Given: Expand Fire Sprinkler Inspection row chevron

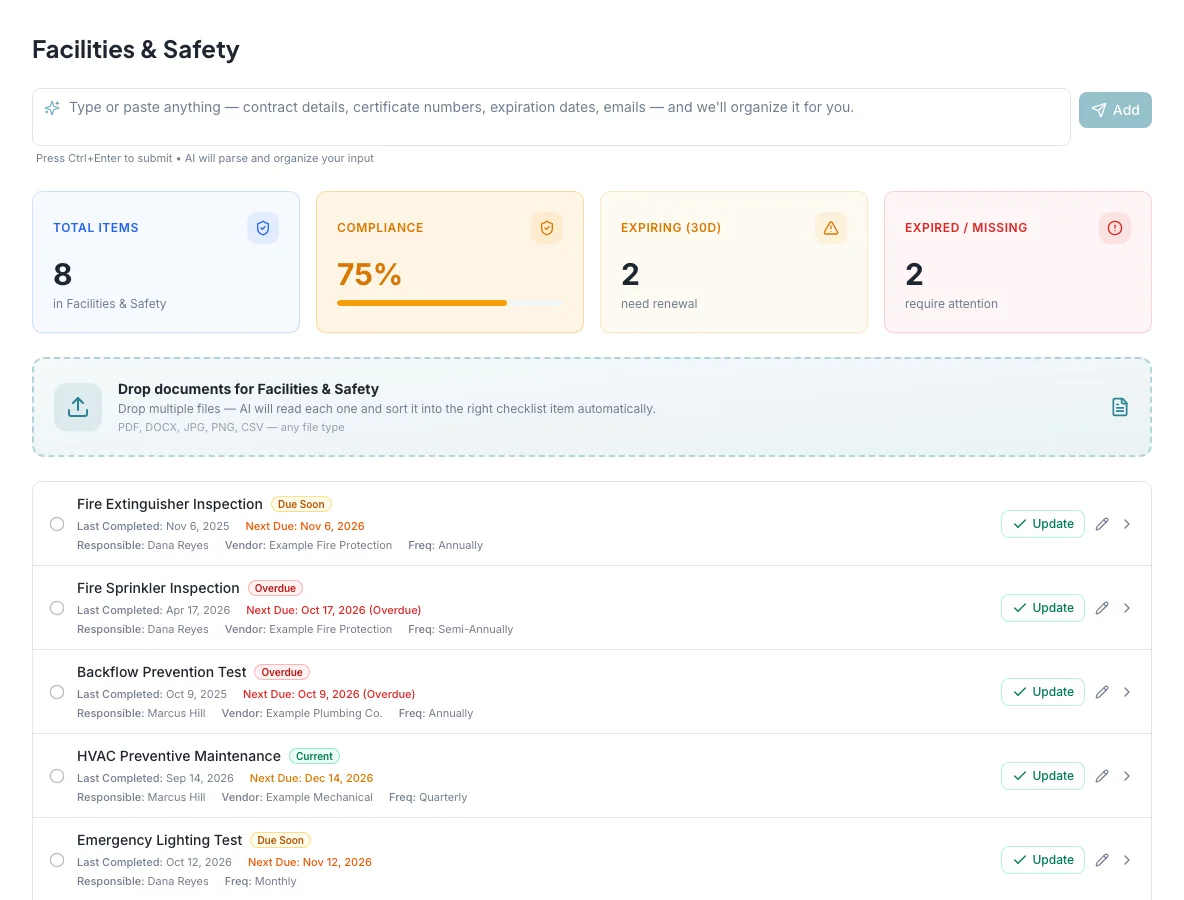Looking at the screenshot, I should click(x=1127, y=608).
